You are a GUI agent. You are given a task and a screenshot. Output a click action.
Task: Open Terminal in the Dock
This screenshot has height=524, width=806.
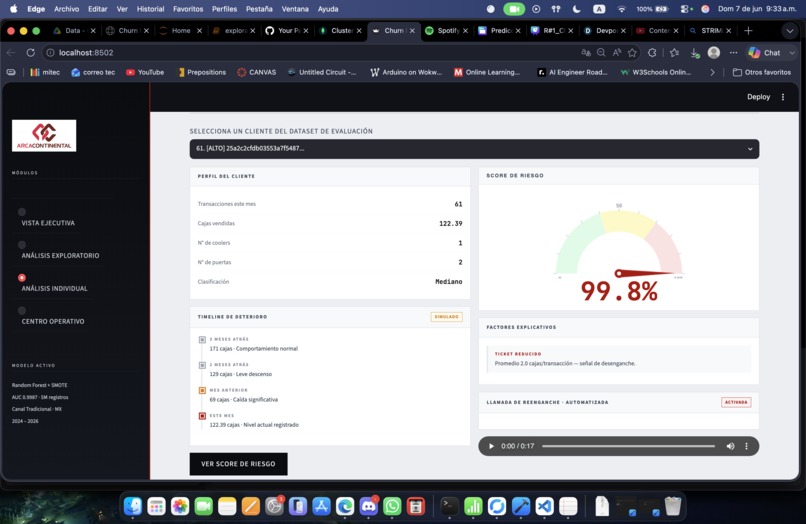(449, 507)
